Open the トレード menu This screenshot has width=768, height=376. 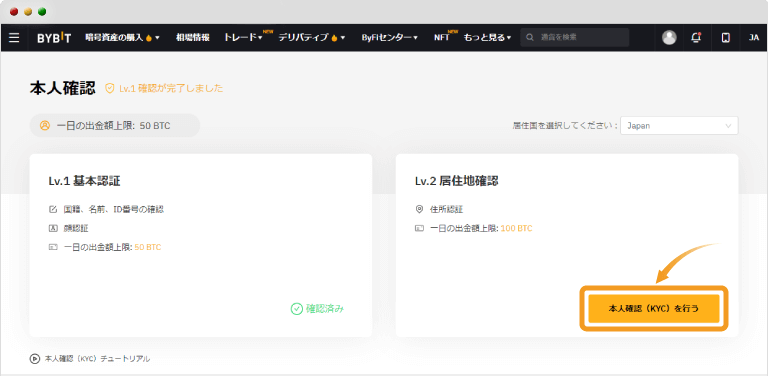[243, 37]
